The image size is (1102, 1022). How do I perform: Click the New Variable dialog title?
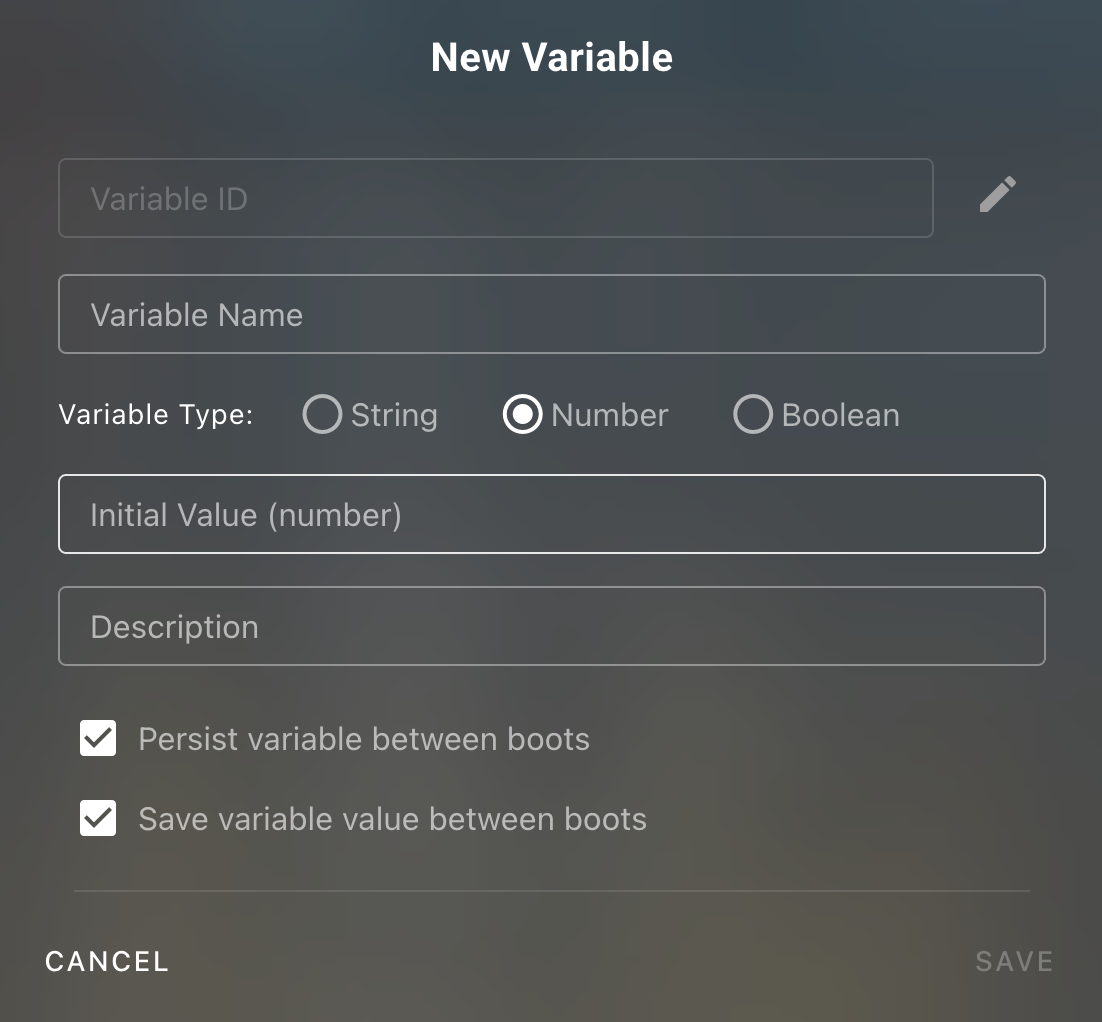551,57
